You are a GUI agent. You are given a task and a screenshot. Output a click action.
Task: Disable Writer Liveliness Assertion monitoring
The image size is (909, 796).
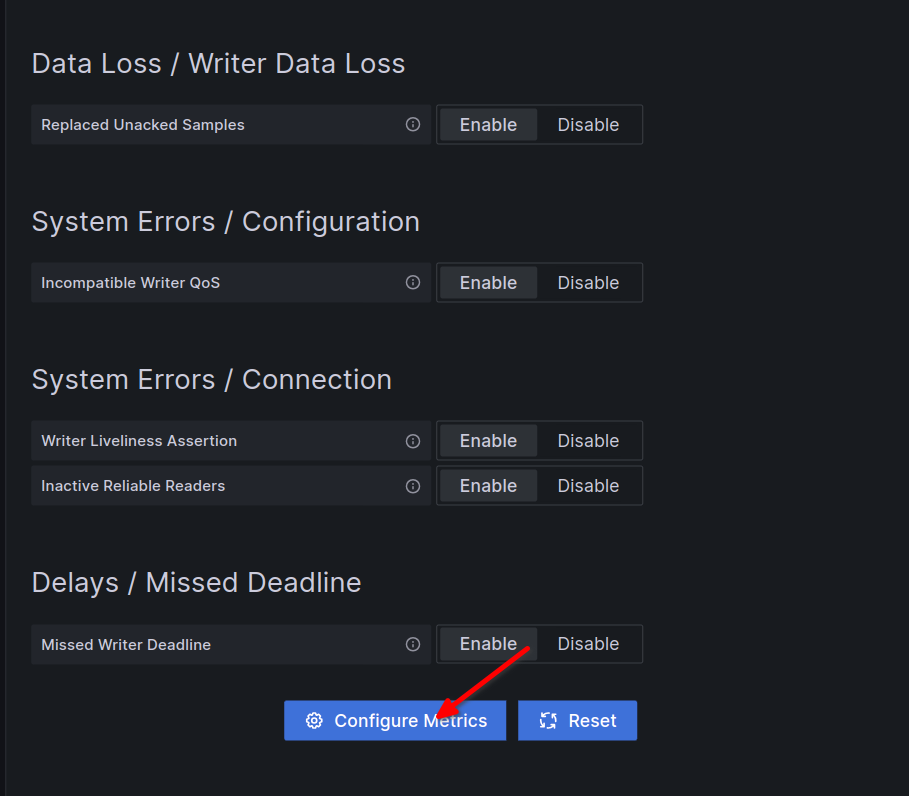[x=588, y=440]
